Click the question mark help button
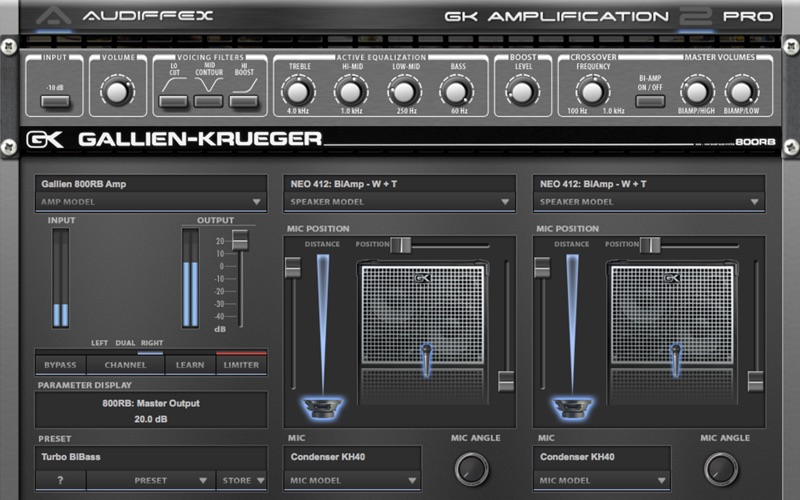Screen dimensions: 800x500 pos(60,481)
